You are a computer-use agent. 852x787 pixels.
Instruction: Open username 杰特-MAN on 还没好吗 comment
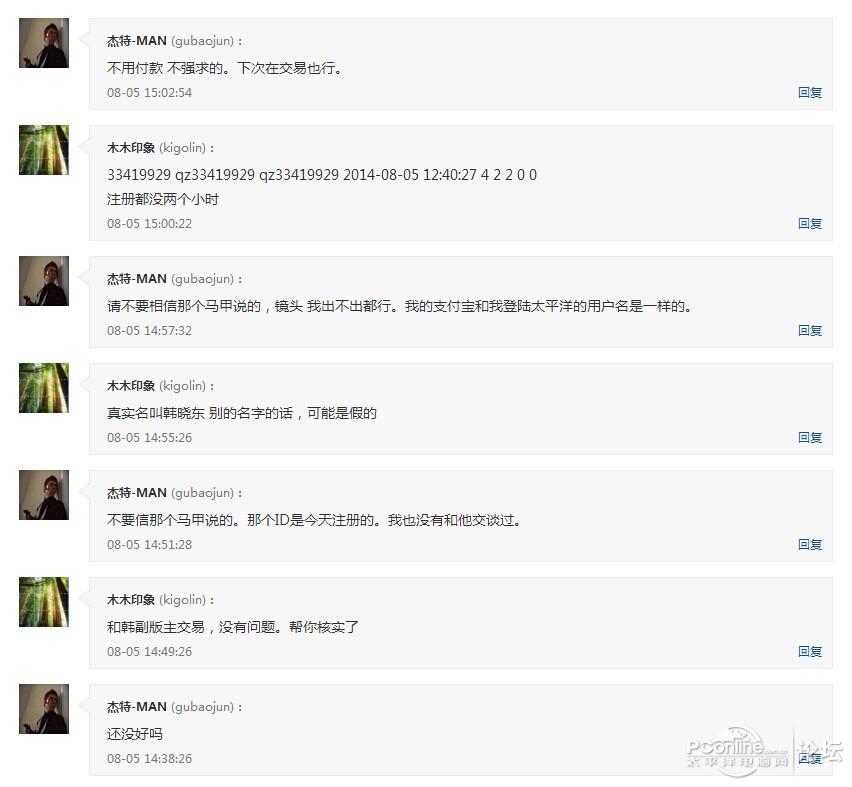(x=137, y=707)
